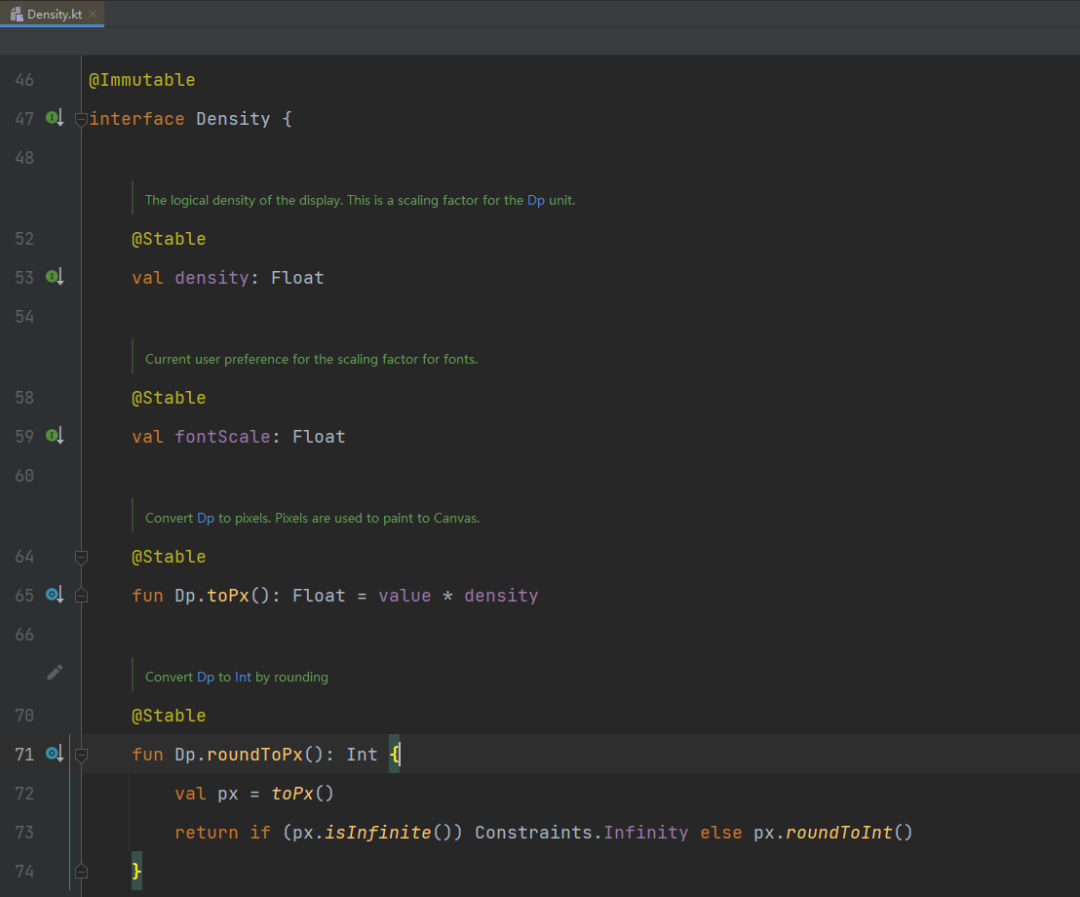1080x897 pixels.
Task: Open Dp link in 'Convert Dp to pixels' comment
Action: (x=205, y=518)
